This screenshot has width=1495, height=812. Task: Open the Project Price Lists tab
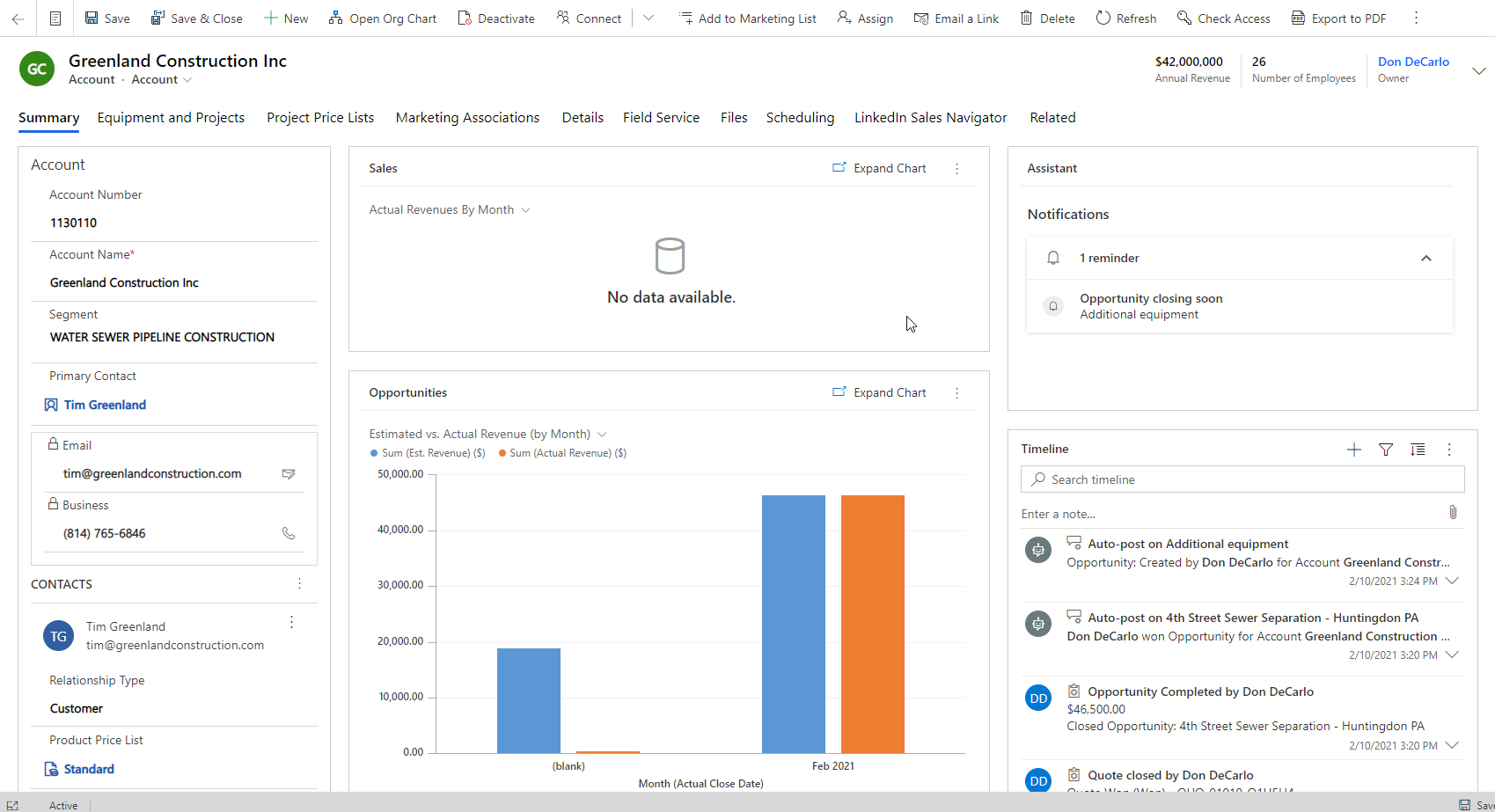click(320, 118)
